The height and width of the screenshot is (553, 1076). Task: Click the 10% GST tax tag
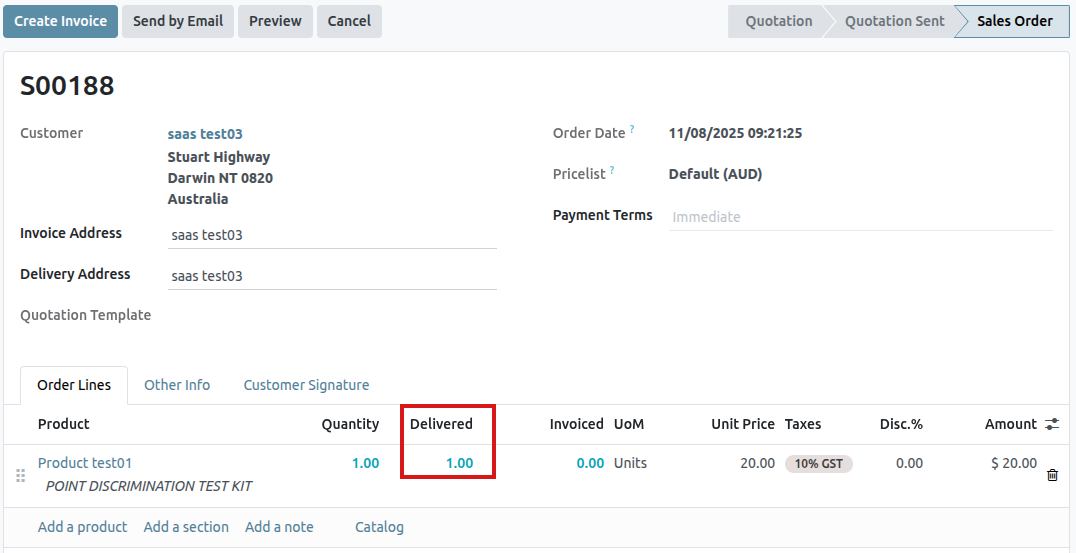click(818, 464)
